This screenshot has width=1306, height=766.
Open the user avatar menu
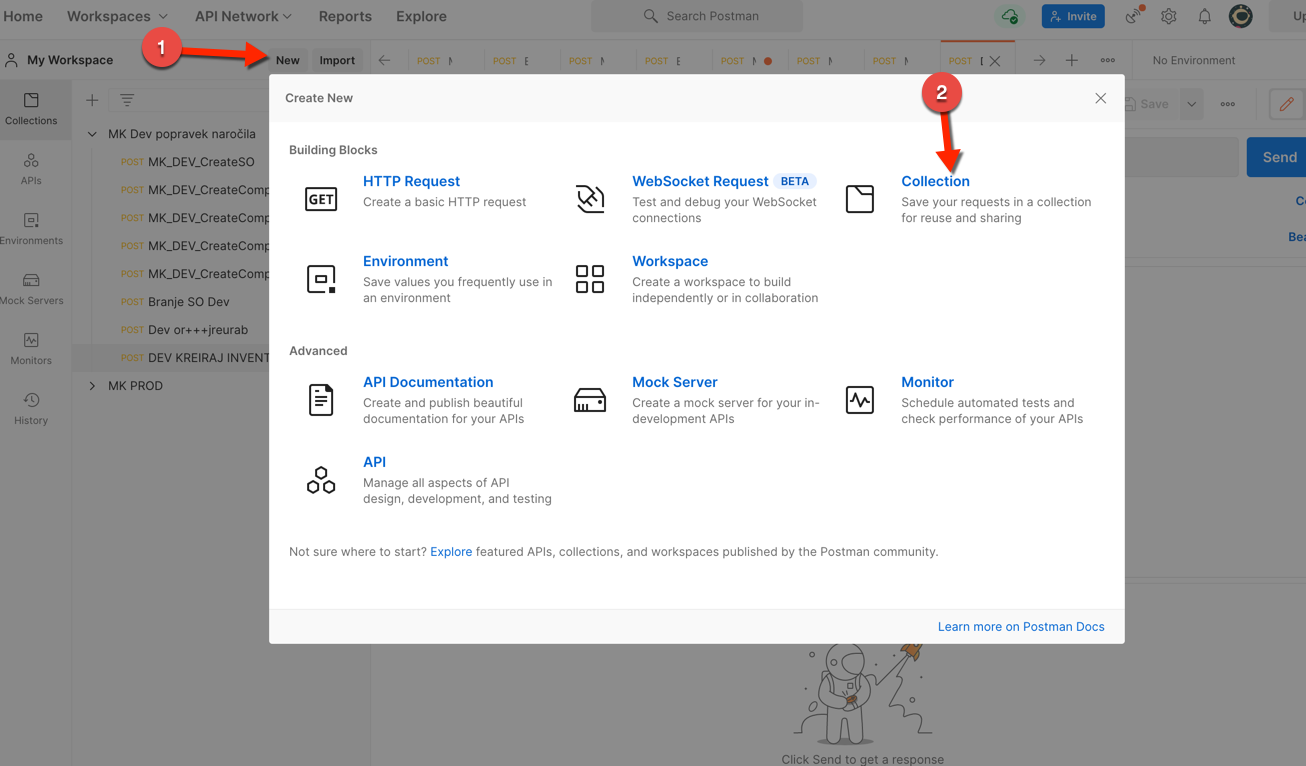(1241, 16)
